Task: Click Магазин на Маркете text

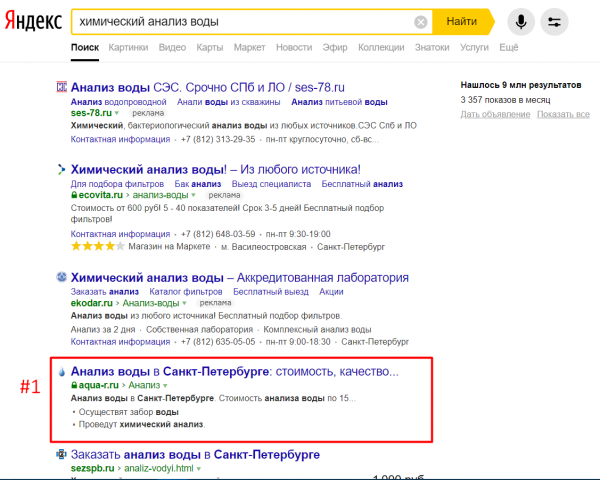Action: tap(169, 247)
